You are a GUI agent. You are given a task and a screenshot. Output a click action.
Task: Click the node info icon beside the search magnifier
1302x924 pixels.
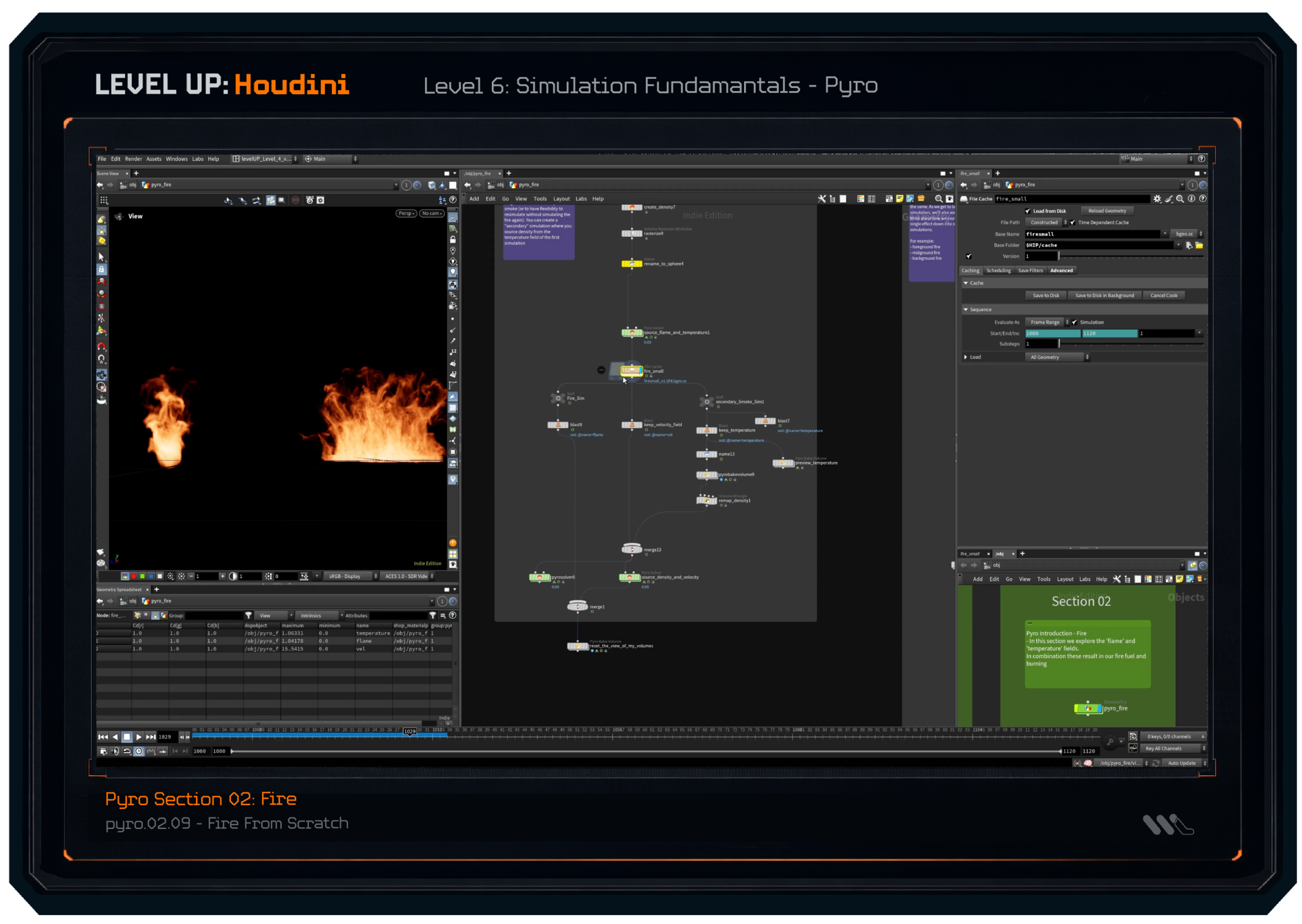(x=1192, y=199)
